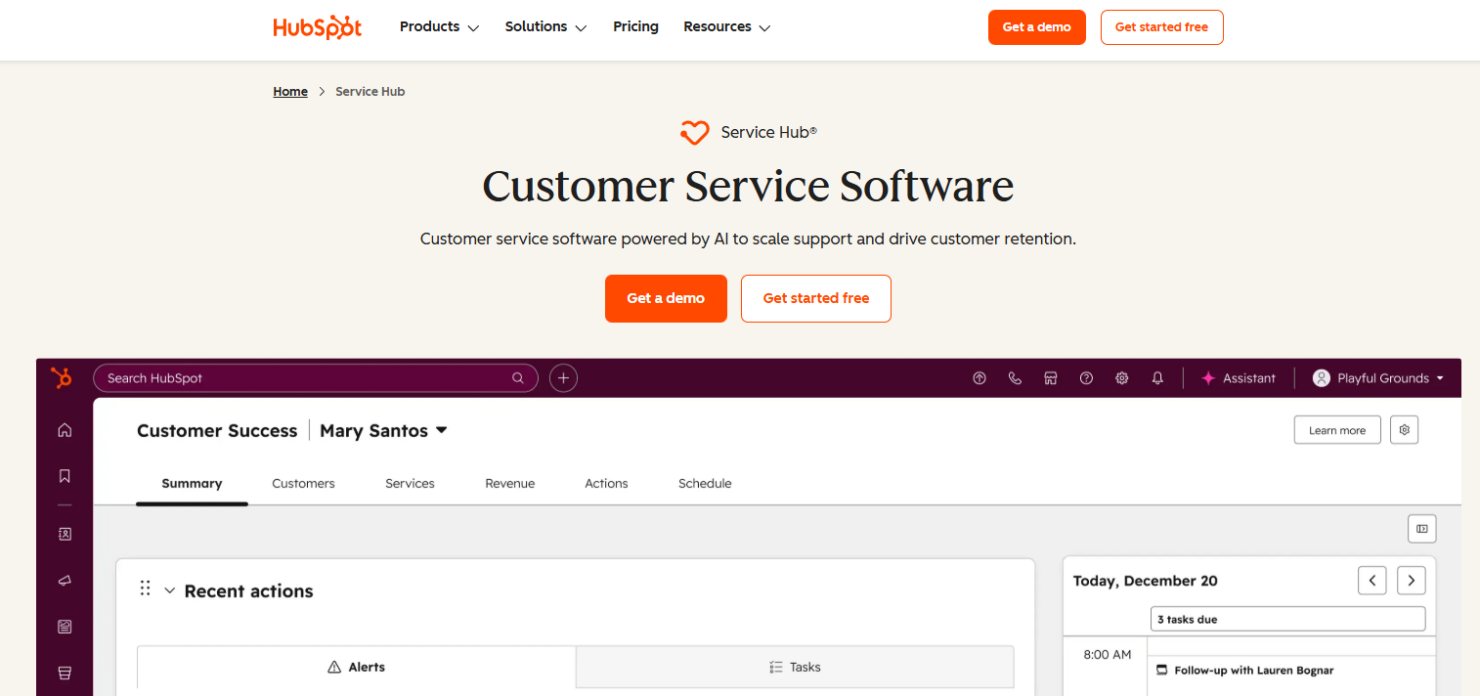Screen dimensions: 1480x696
Task: Click the Search HubSpot field
Action: [x=316, y=378]
